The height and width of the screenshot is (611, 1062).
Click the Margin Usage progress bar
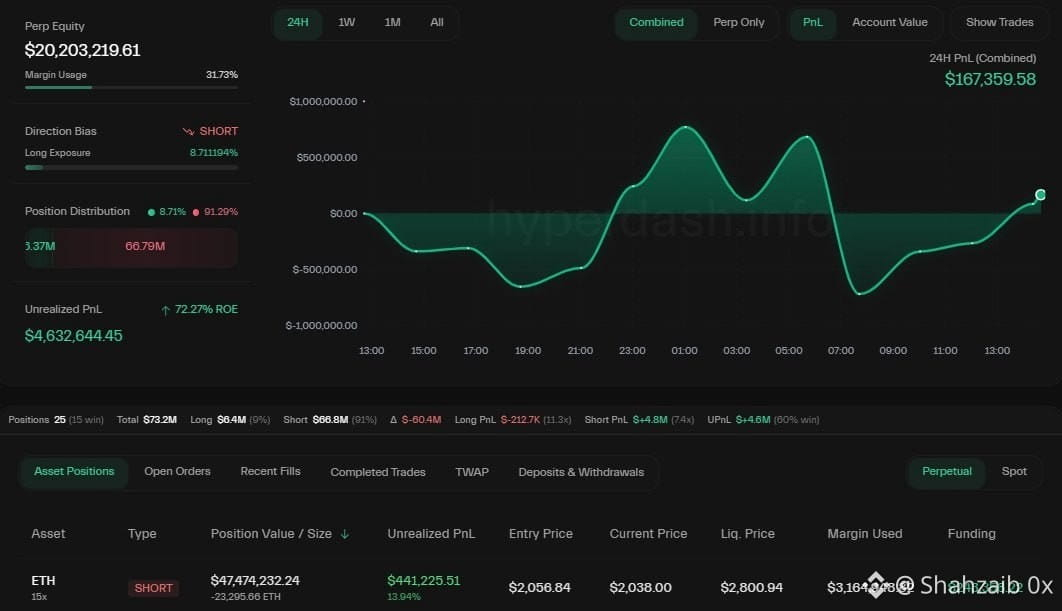coord(131,87)
